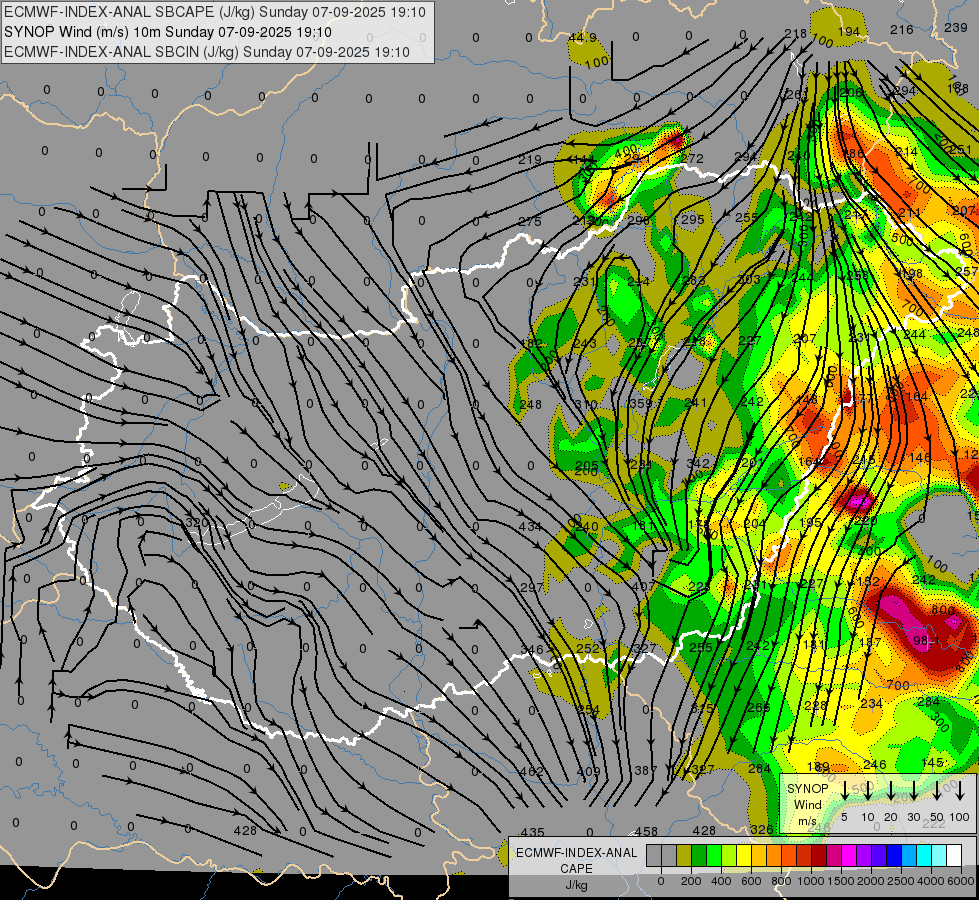Click the map value '359'

tap(640, 403)
